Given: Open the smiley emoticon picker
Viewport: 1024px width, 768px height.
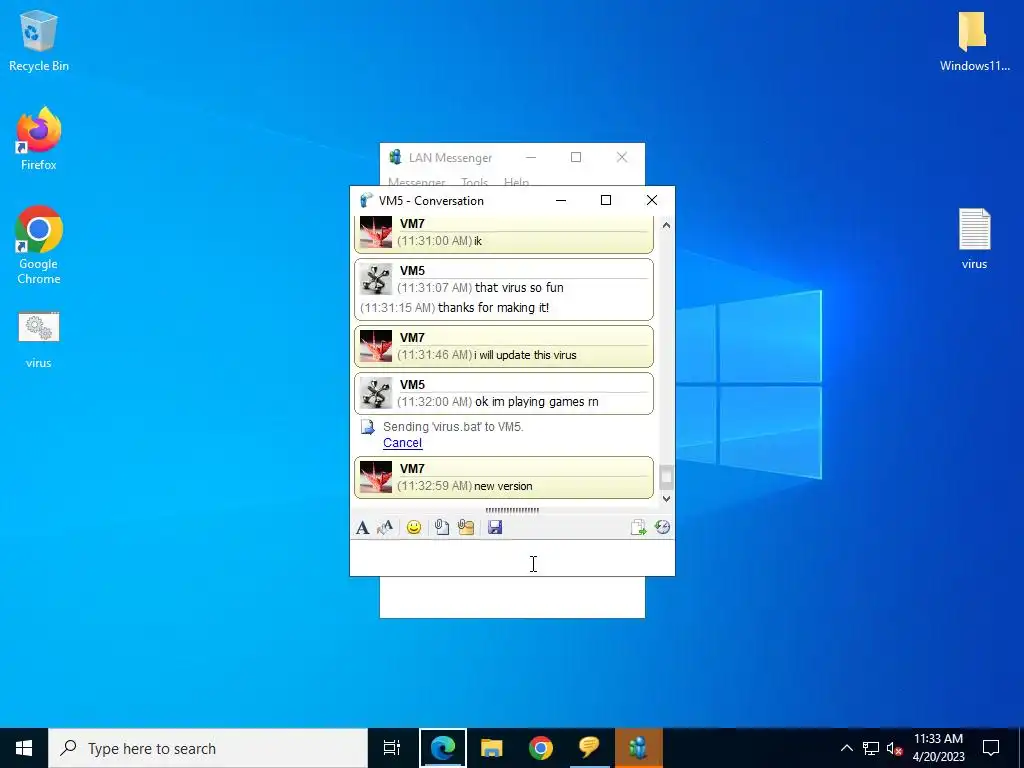Looking at the screenshot, I should point(413,528).
